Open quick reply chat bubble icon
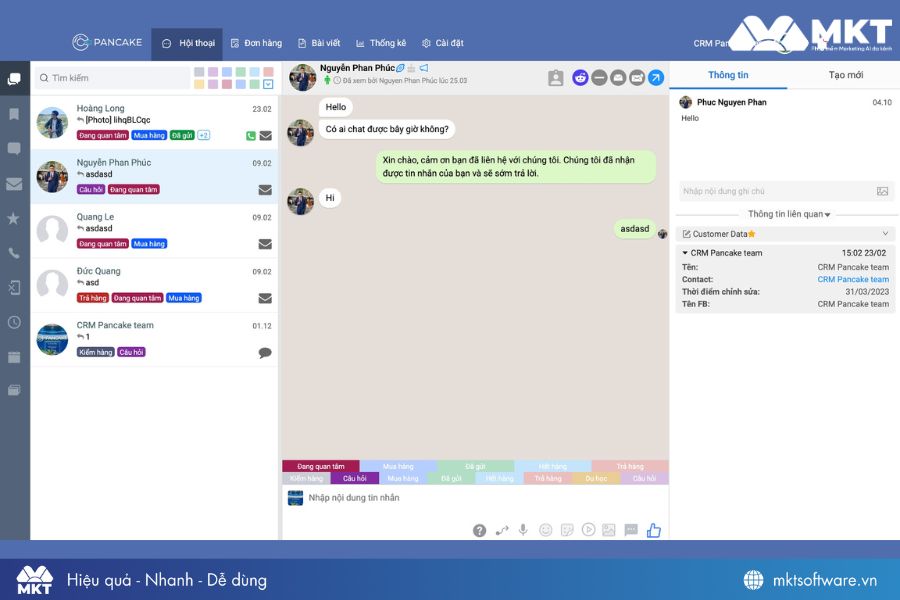The height and width of the screenshot is (600, 900). pos(631,529)
